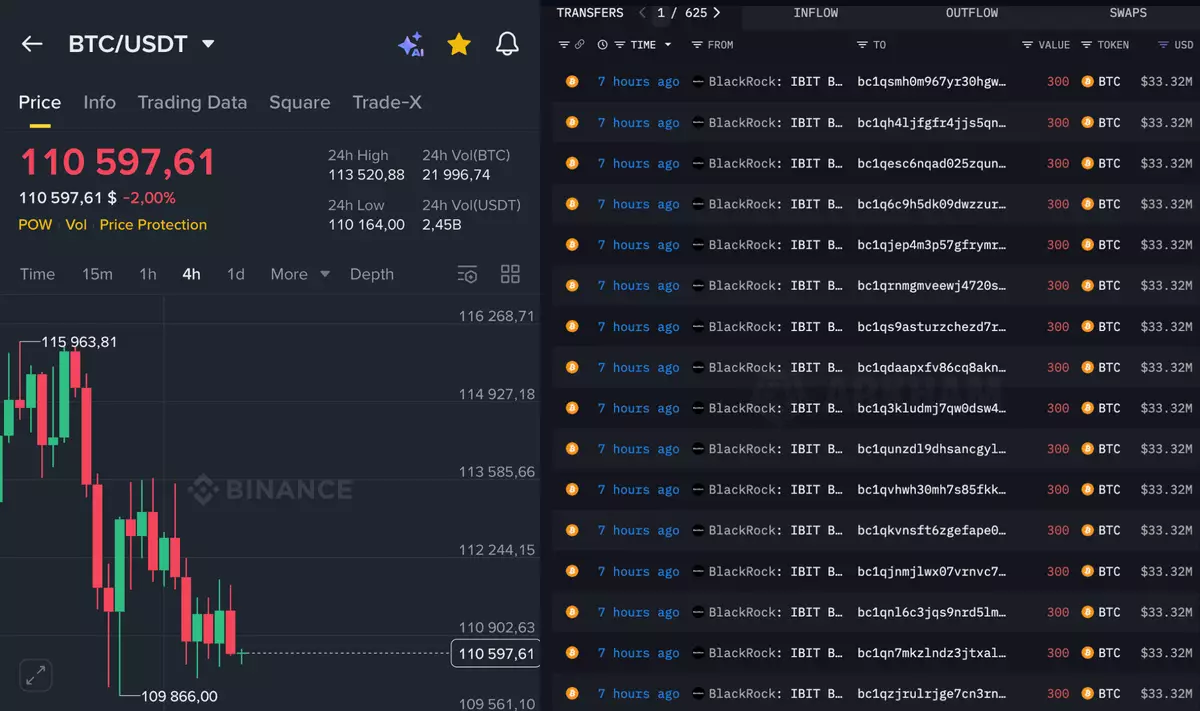Select the 1d timeframe
This screenshot has width=1200, height=711.
click(x=236, y=274)
